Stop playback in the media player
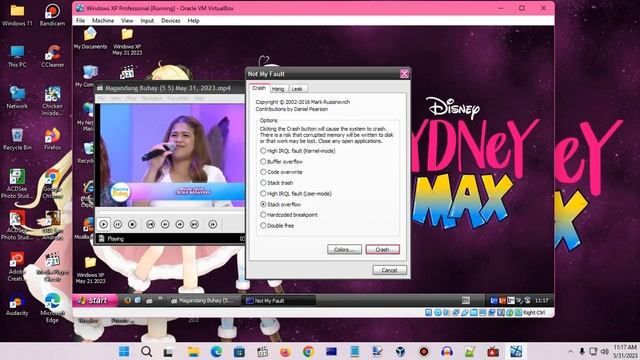Image resolution: width=640 pixels, height=360 pixels. coord(132,224)
